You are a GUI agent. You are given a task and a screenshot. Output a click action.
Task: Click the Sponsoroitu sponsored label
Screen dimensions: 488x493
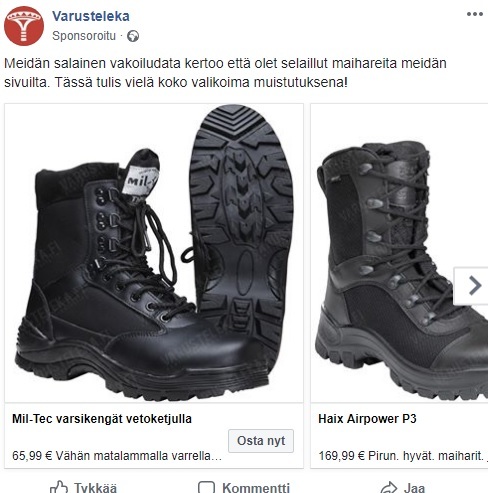[84, 36]
